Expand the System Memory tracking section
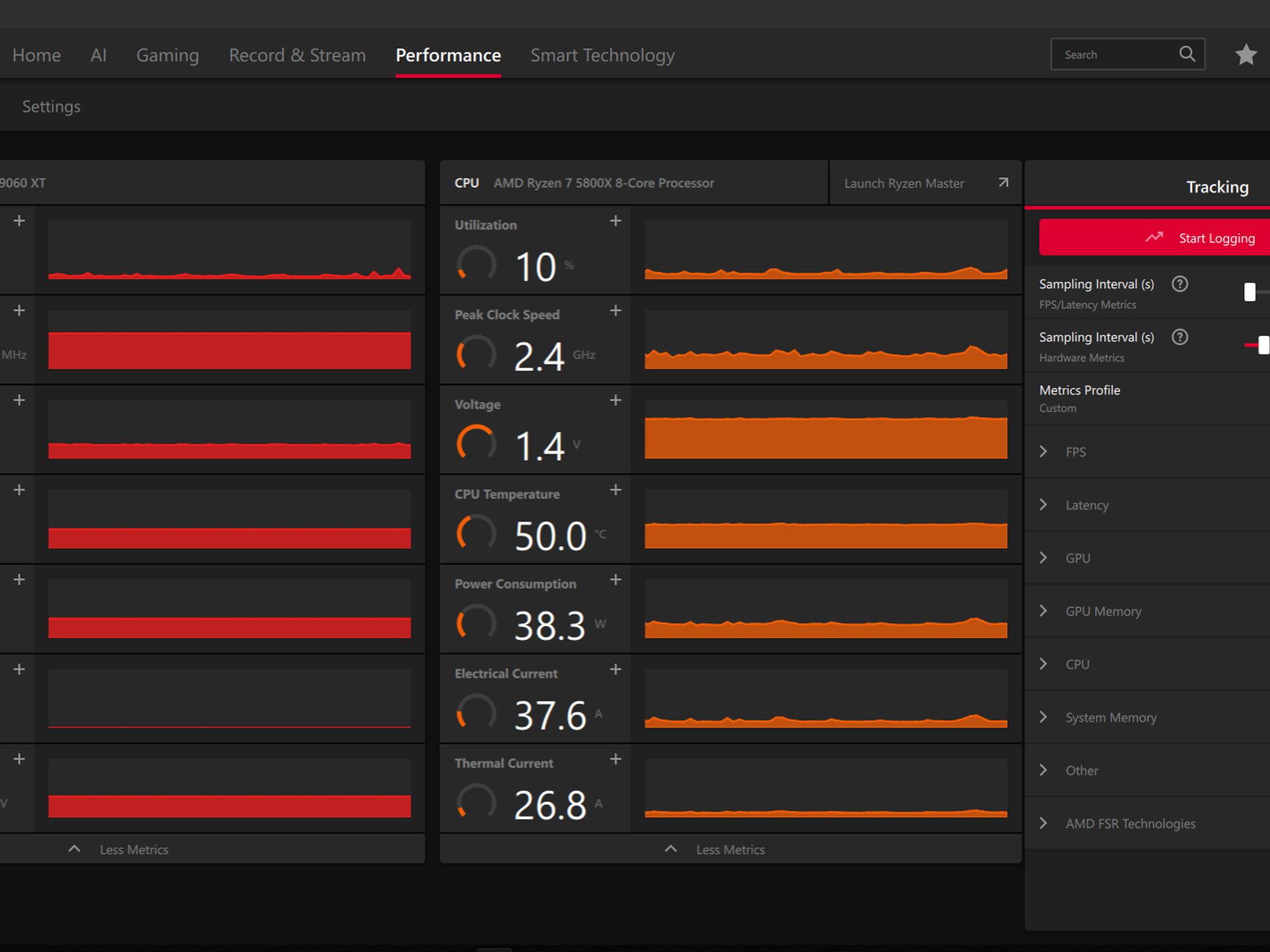The width and height of the screenshot is (1270, 952). click(1147, 717)
